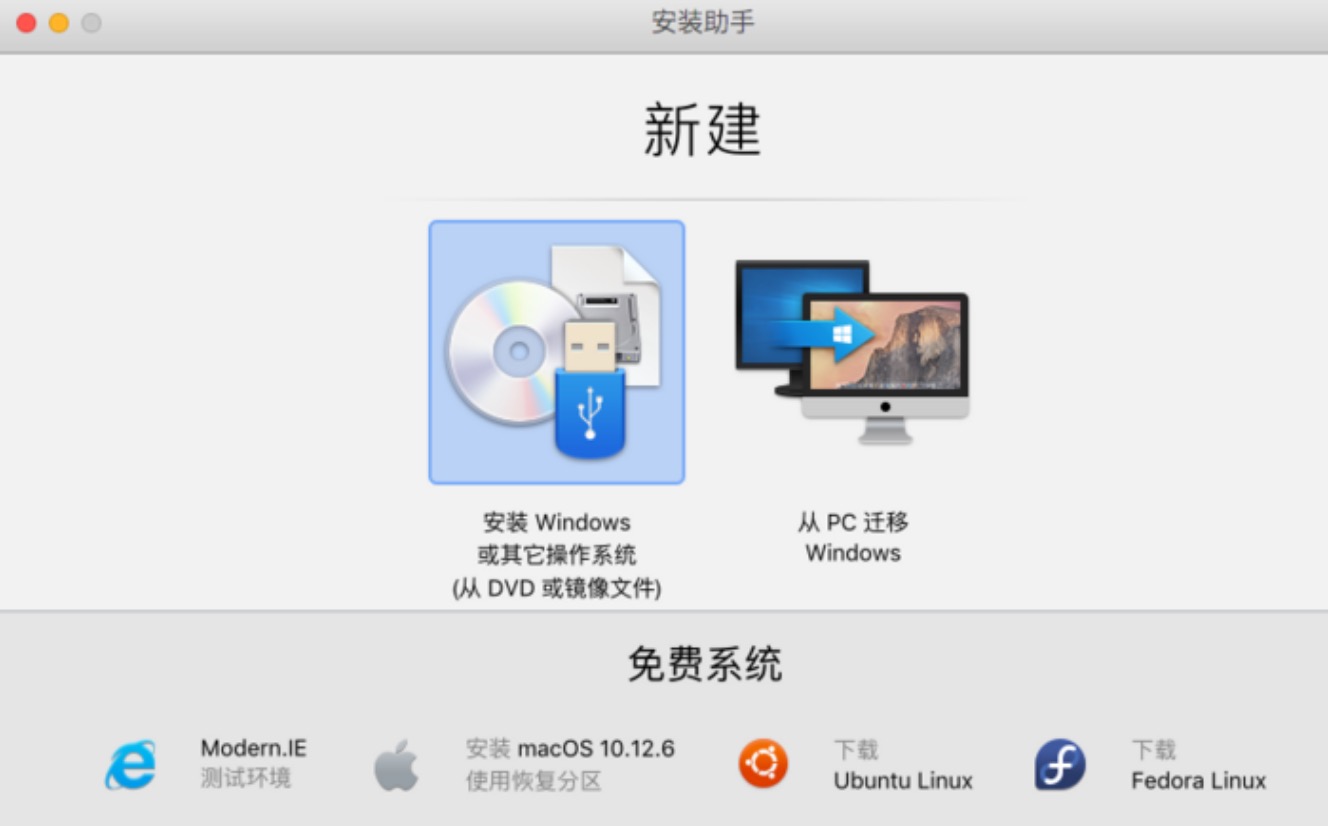Click the blue Fedora logo icon
The width and height of the screenshot is (1328, 826).
click(x=1060, y=765)
